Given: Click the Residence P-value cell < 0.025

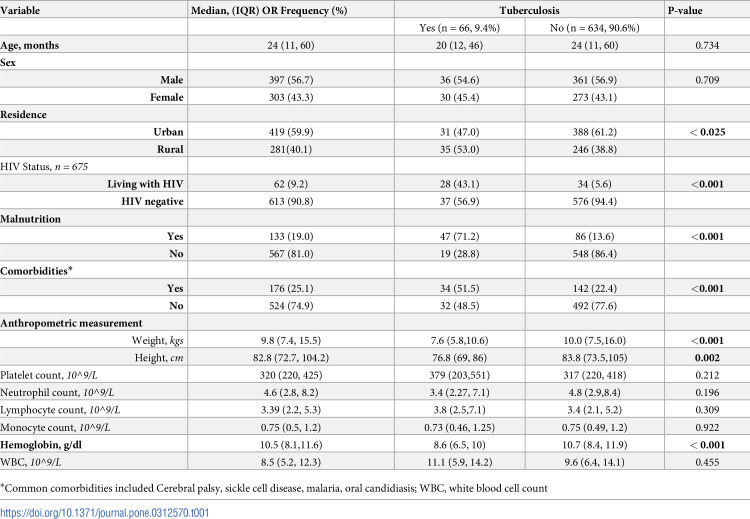Looking at the screenshot, I should pos(707,132).
